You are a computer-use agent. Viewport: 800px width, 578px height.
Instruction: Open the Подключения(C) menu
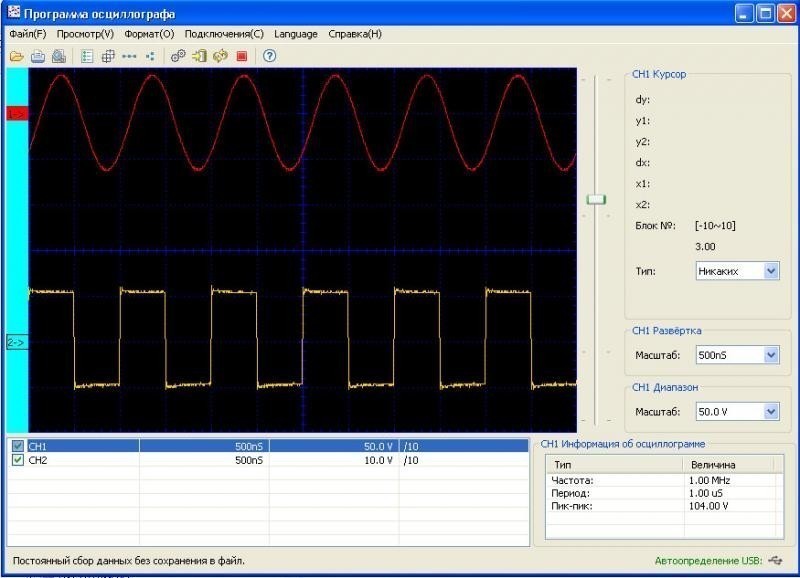[x=224, y=33]
